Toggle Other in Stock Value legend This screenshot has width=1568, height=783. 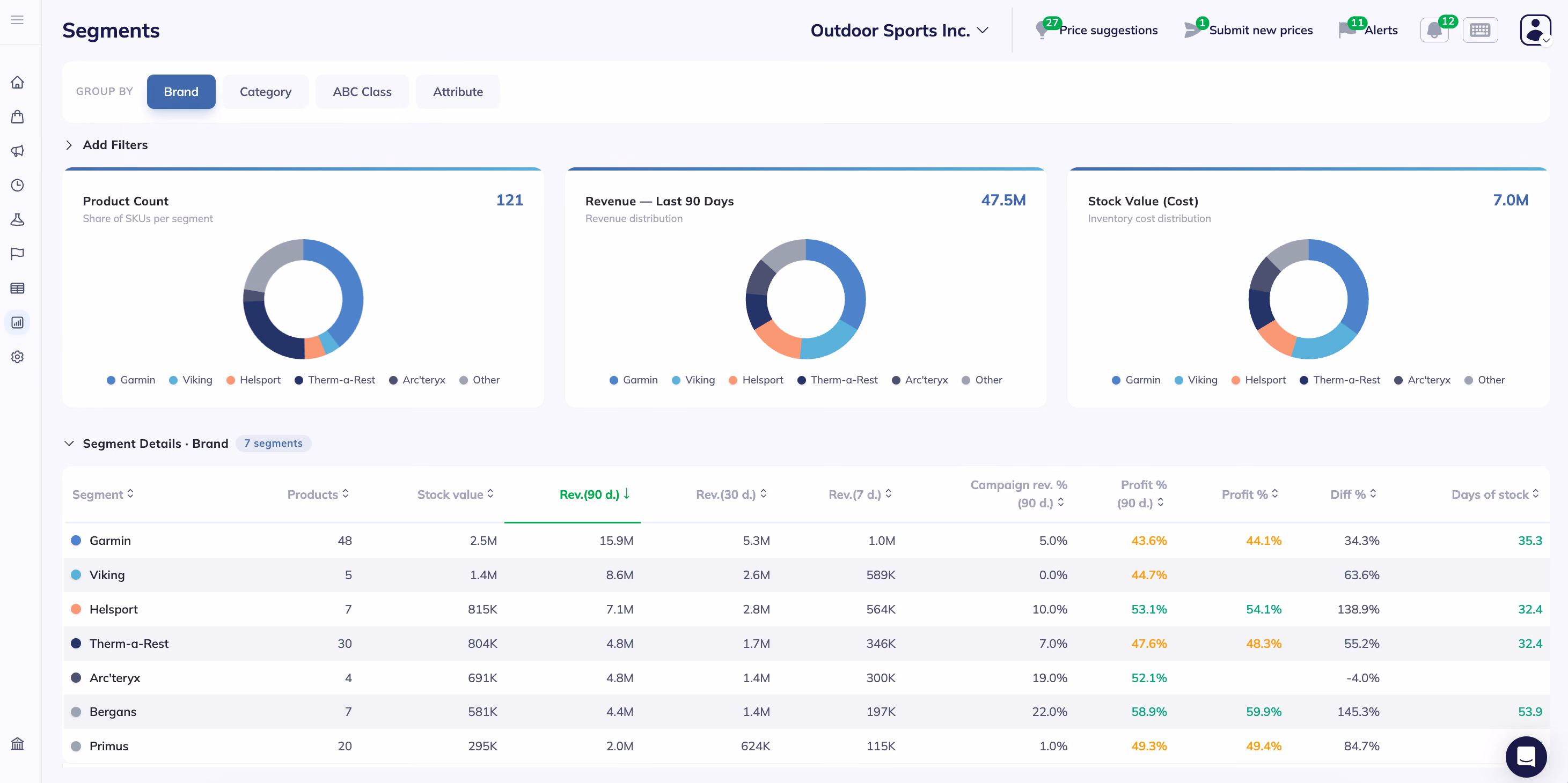(x=1485, y=380)
